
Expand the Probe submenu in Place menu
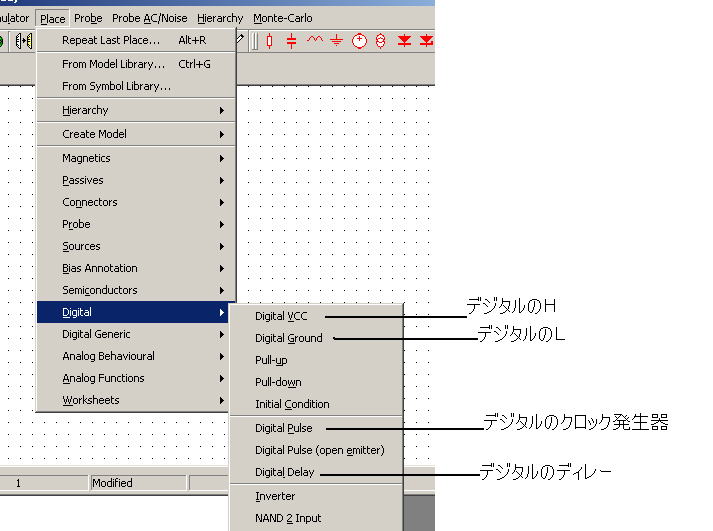pyautogui.click(x=136, y=224)
